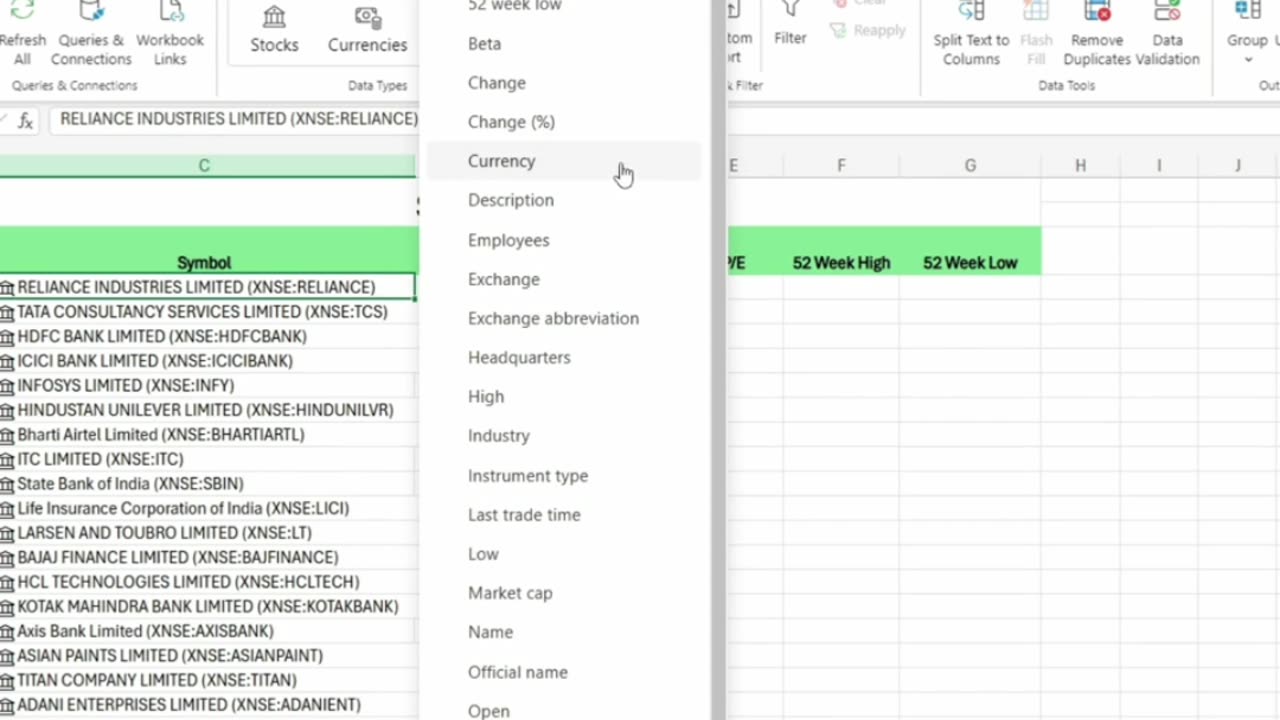The width and height of the screenshot is (1280, 720).
Task: Open Workbook Links
Action: point(170,34)
